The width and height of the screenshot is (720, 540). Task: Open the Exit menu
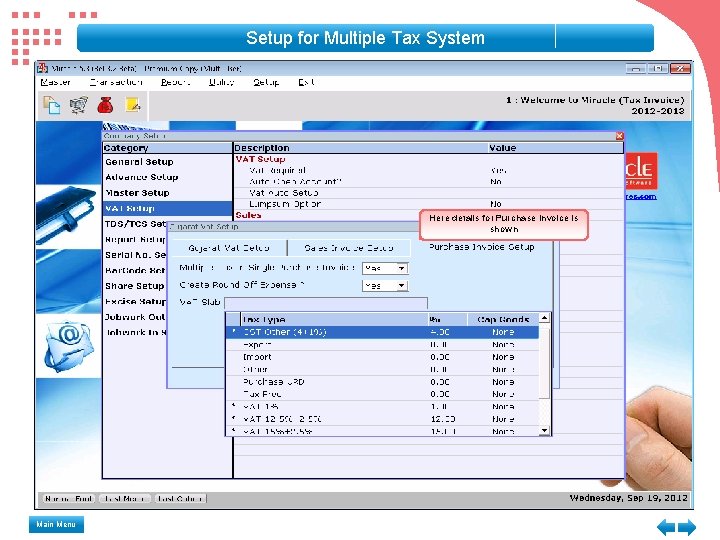[x=306, y=82]
